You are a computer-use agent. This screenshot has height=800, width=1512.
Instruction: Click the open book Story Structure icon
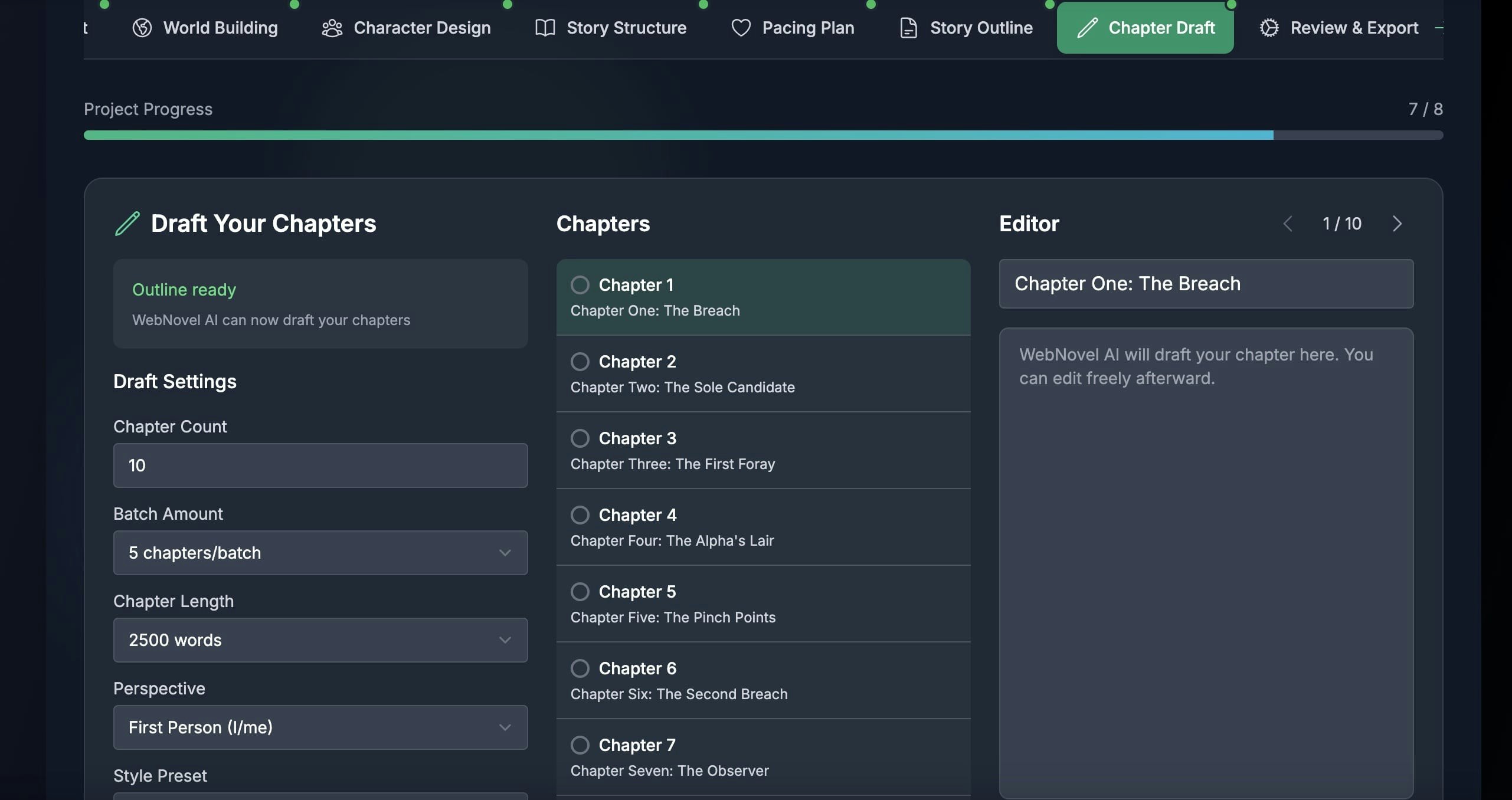click(x=545, y=28)
